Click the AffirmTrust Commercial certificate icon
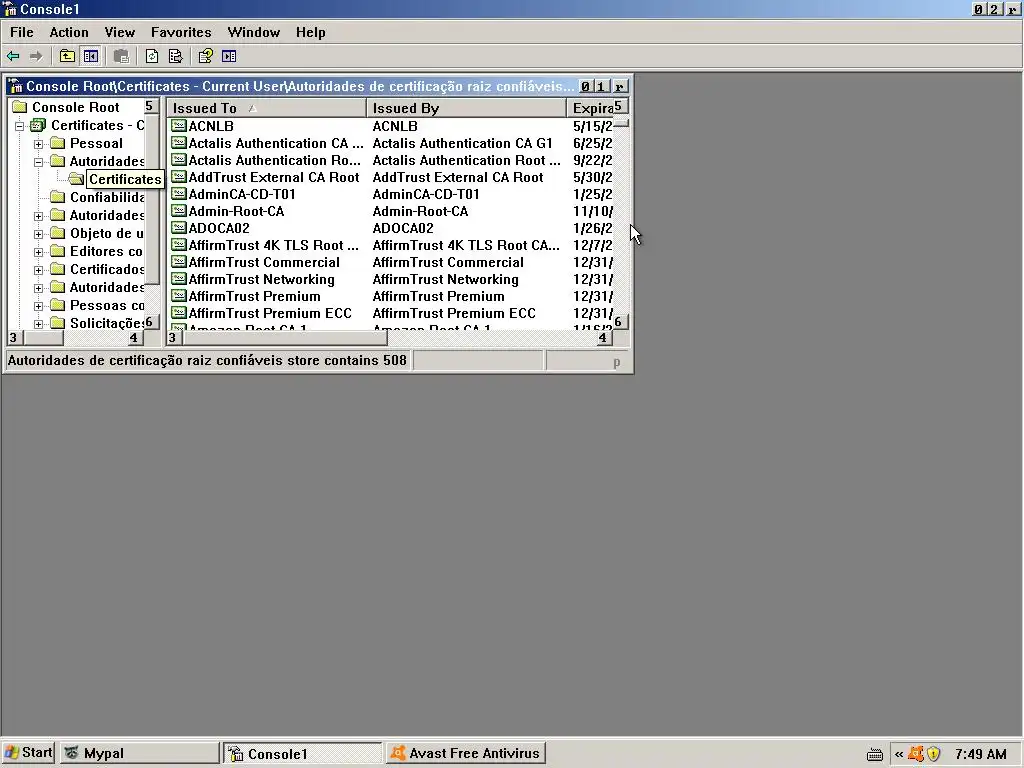Viewport: 1024px width, 768px height. 178,262
